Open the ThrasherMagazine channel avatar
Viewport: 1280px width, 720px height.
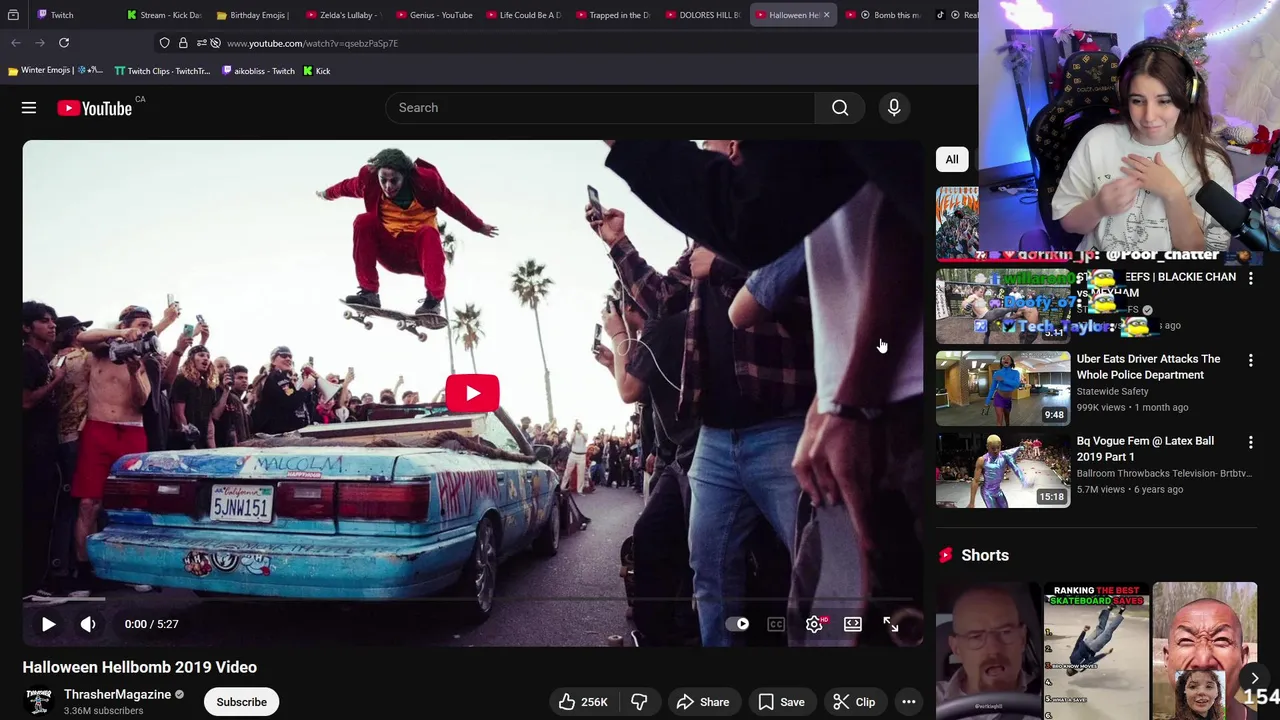click(x=39, y=701)
